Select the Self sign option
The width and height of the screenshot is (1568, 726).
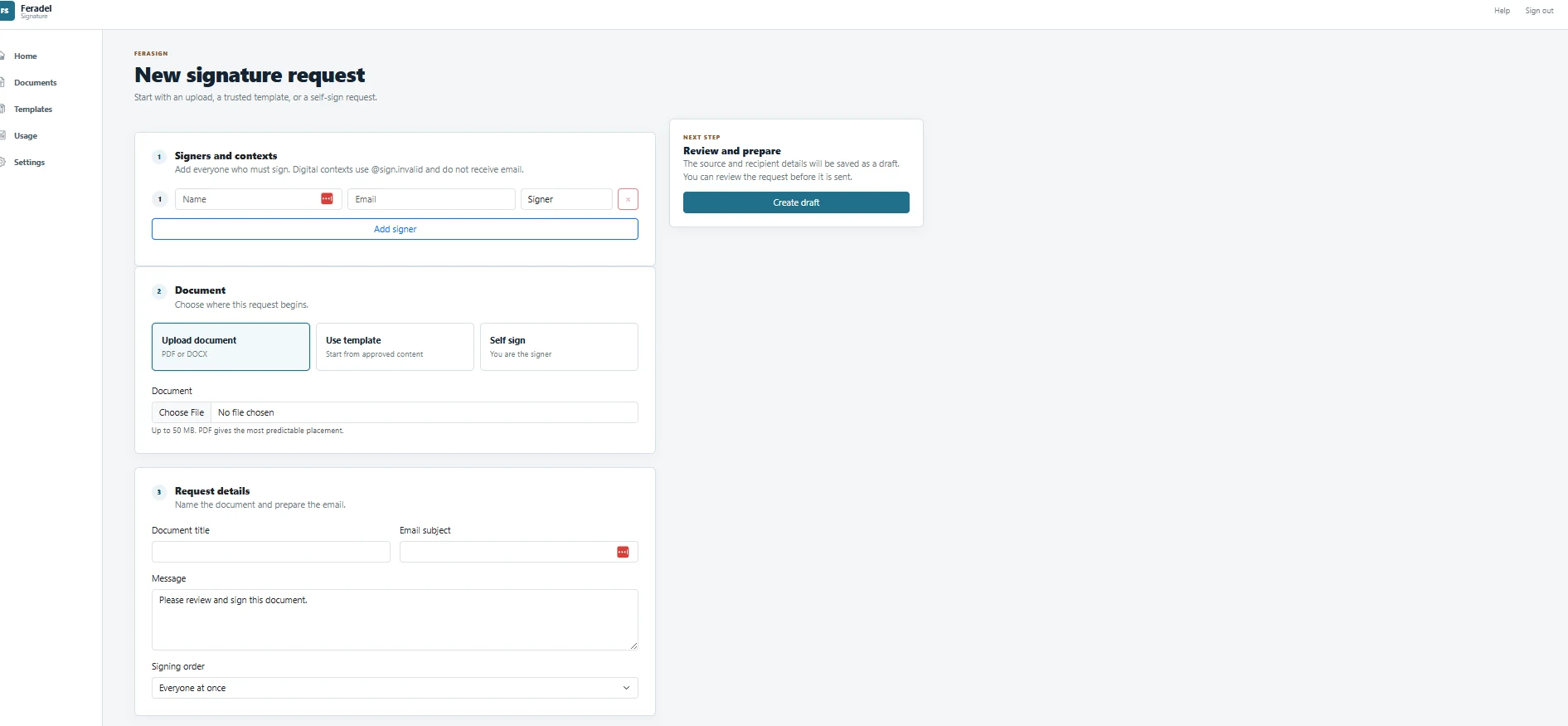(x=559, y=347)
